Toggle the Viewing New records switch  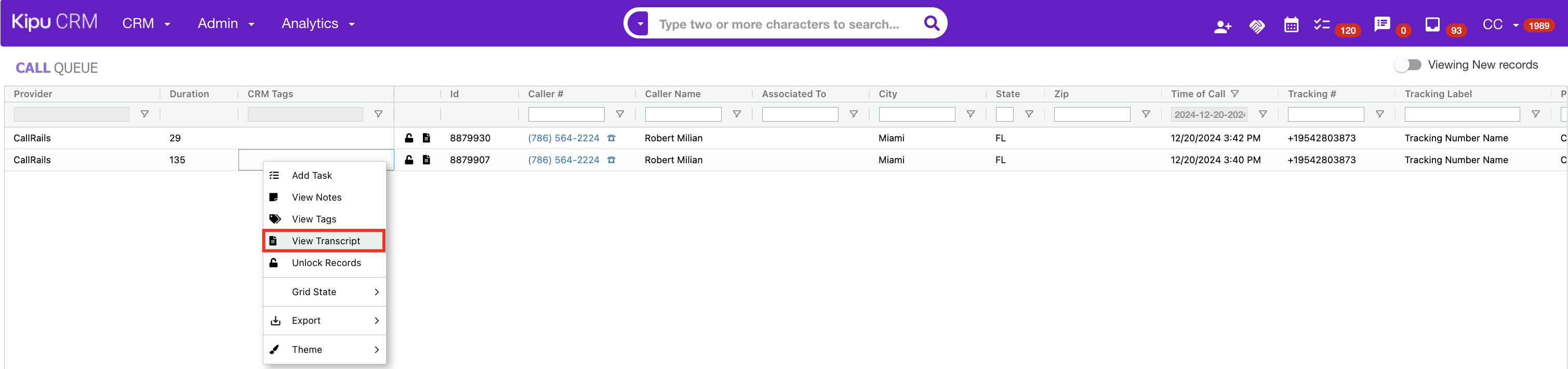(x=1407, y=64)
